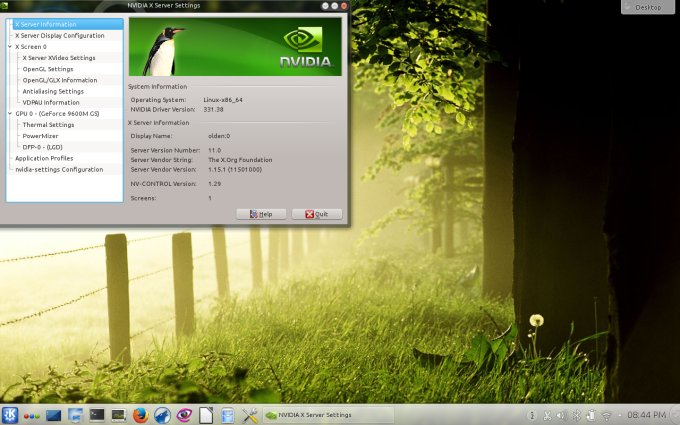Image resolution: width=680 pixels, height=425 pixels.
Task: Select X Server Display Configuration
Action: coord(60,36)
